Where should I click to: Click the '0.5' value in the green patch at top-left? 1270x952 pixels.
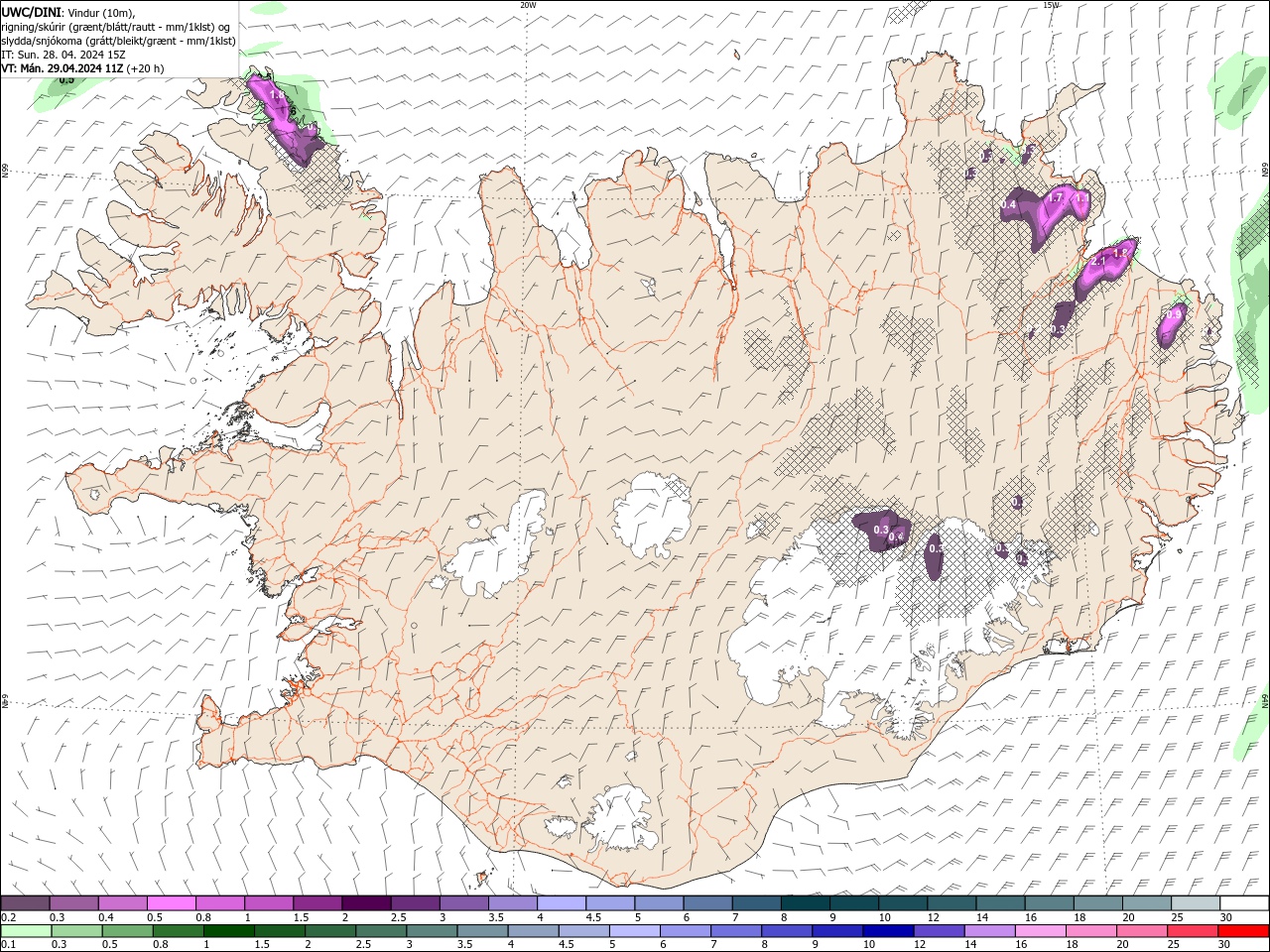click(66, 79)
